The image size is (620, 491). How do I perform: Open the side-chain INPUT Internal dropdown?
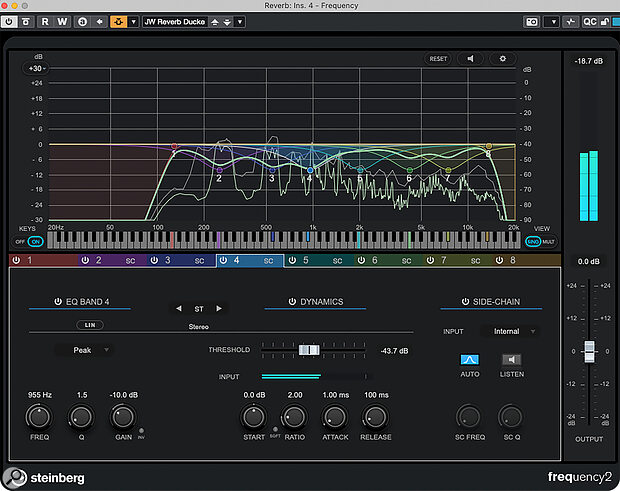(x=509, y=331)
